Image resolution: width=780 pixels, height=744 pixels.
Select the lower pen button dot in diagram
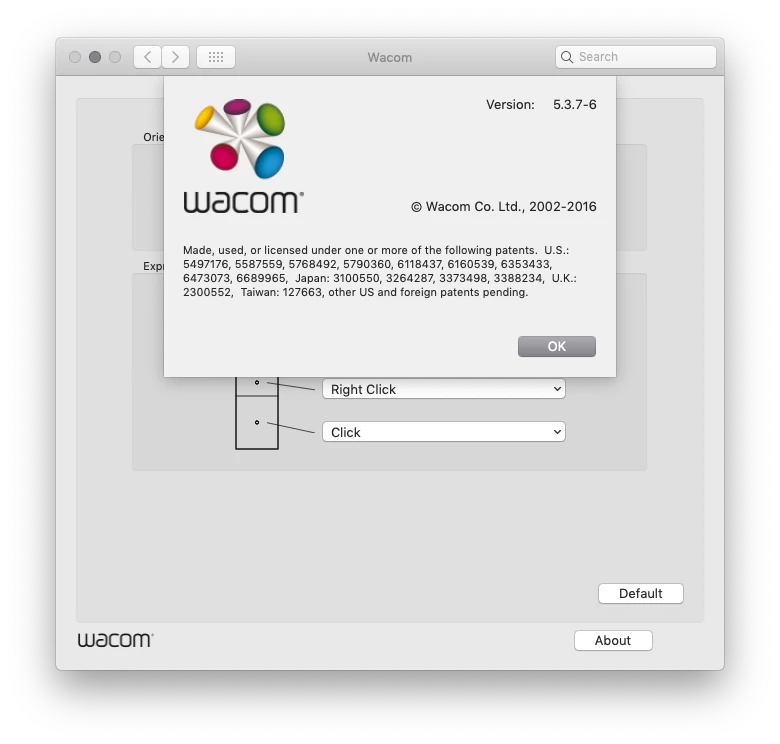click(x=257, y=422)
